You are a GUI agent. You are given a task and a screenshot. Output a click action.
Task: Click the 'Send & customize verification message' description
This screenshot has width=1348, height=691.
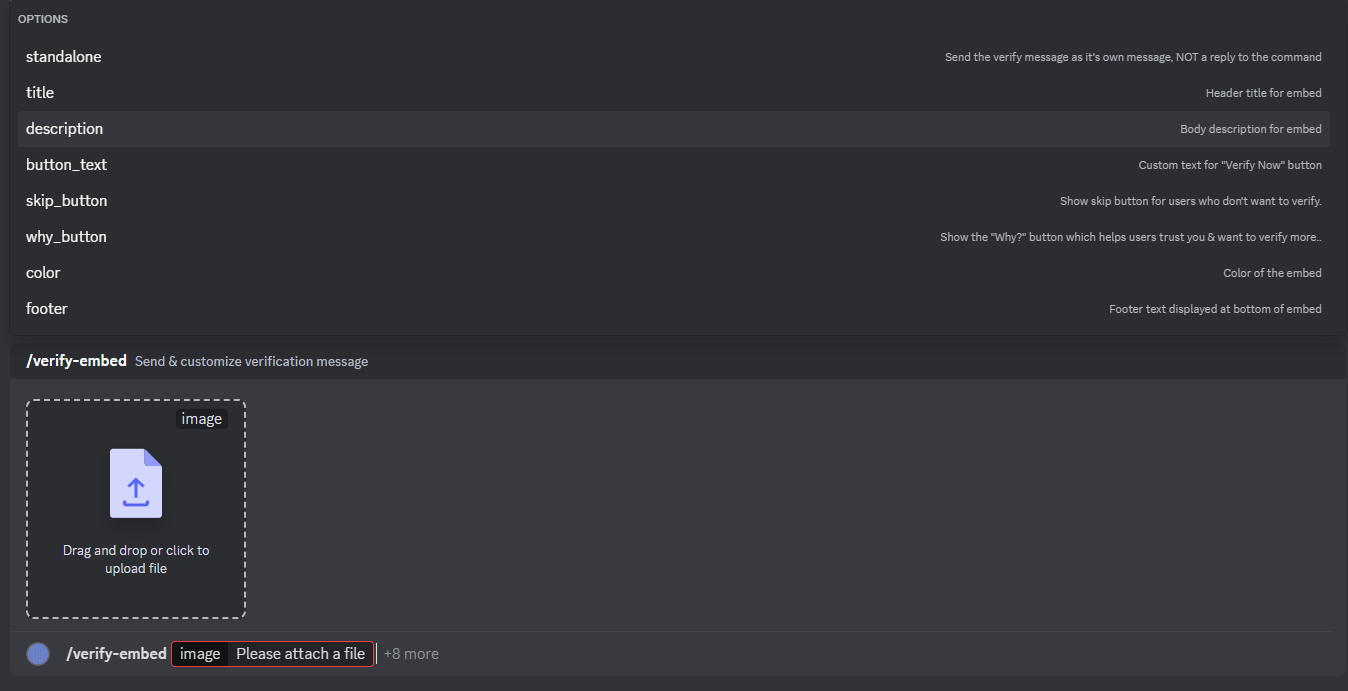(251, 360)
